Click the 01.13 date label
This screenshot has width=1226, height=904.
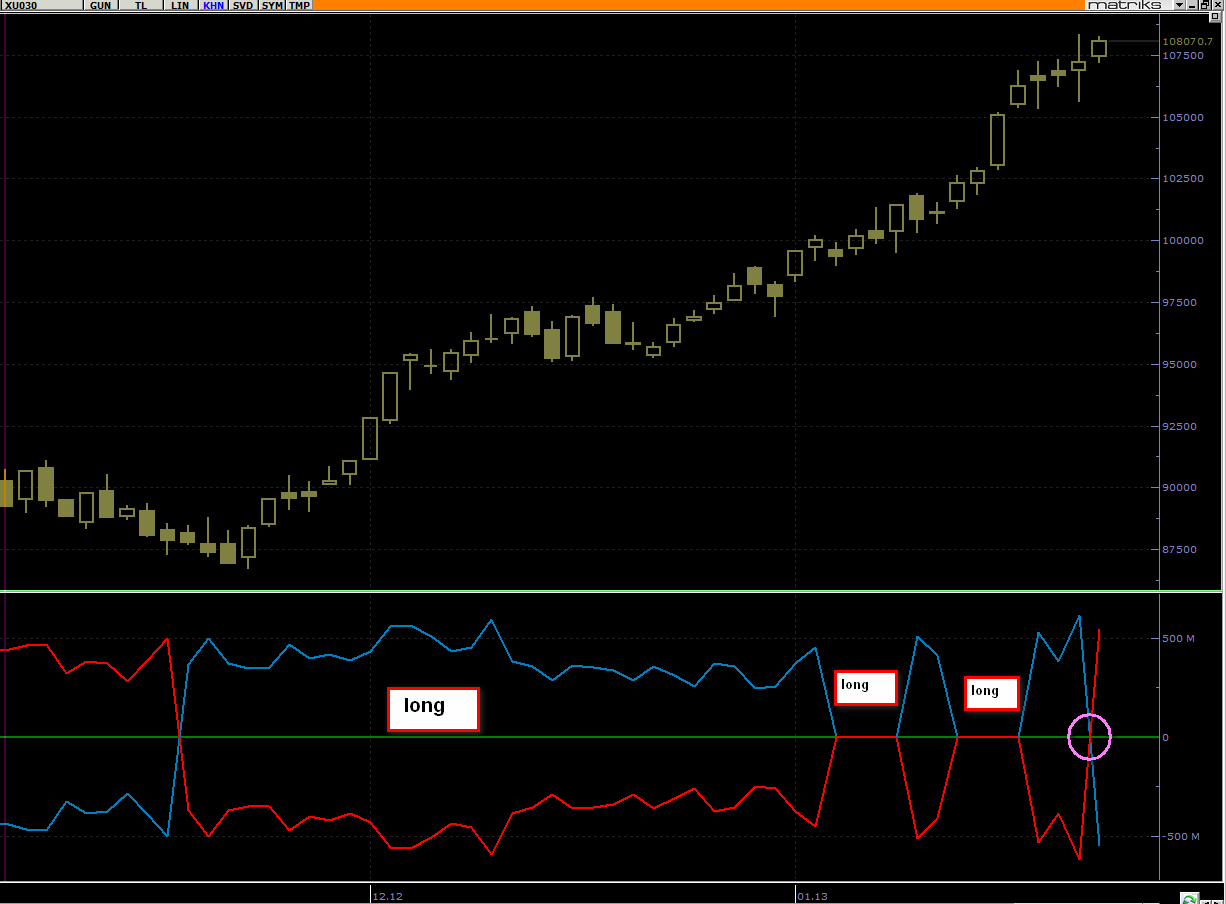(x=812, y=896)
